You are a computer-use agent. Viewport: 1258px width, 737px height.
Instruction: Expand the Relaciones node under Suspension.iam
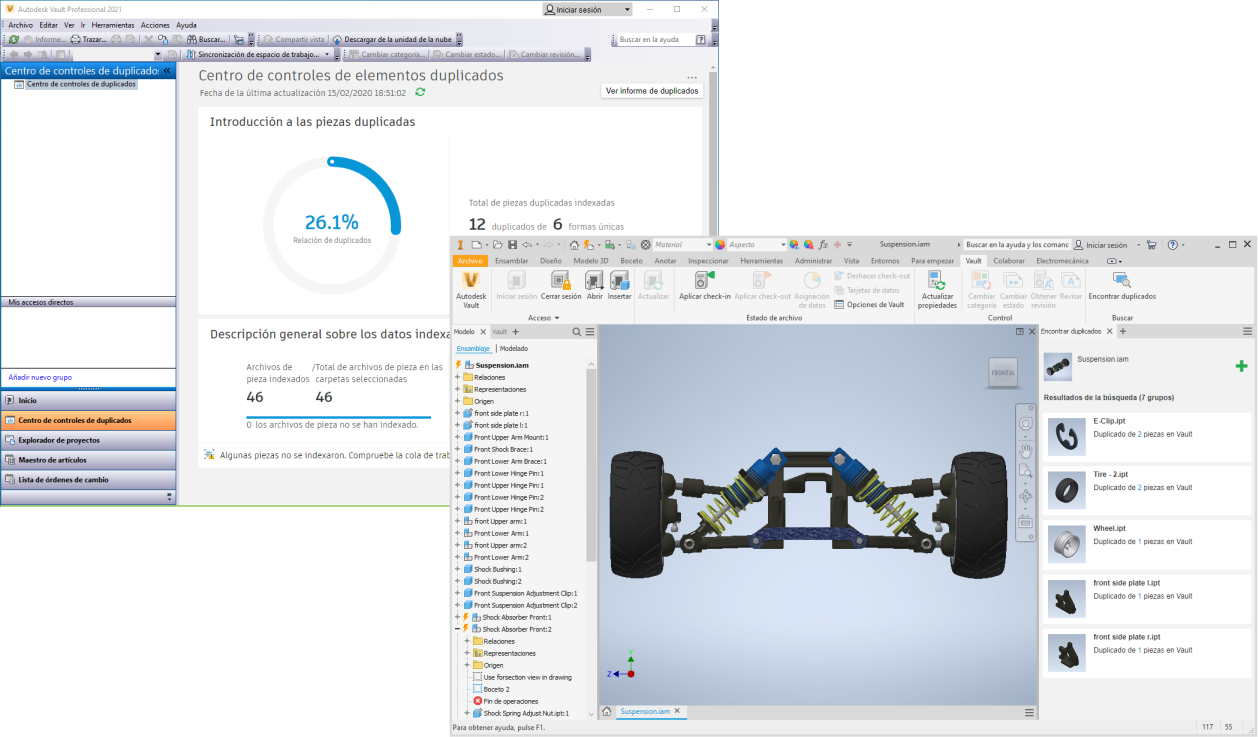point(457,377)
